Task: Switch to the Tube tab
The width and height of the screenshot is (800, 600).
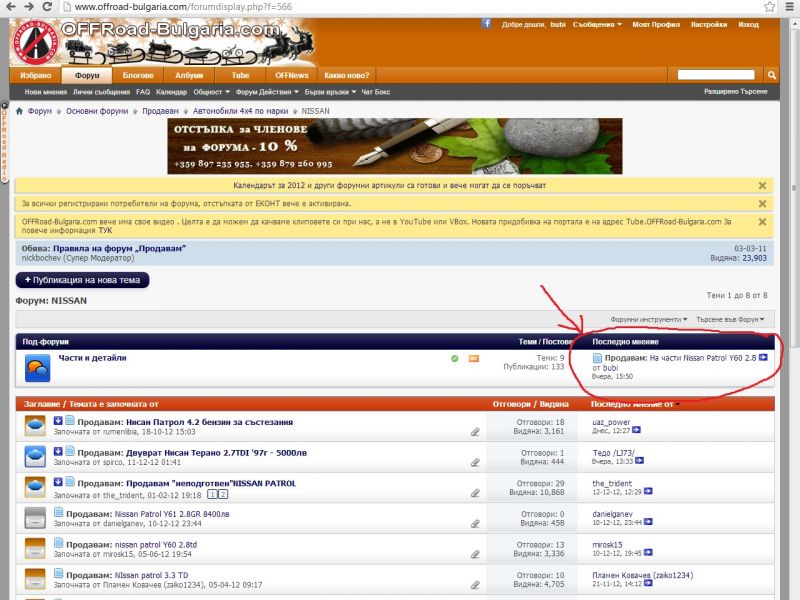Action: click(x=240, y=75)
